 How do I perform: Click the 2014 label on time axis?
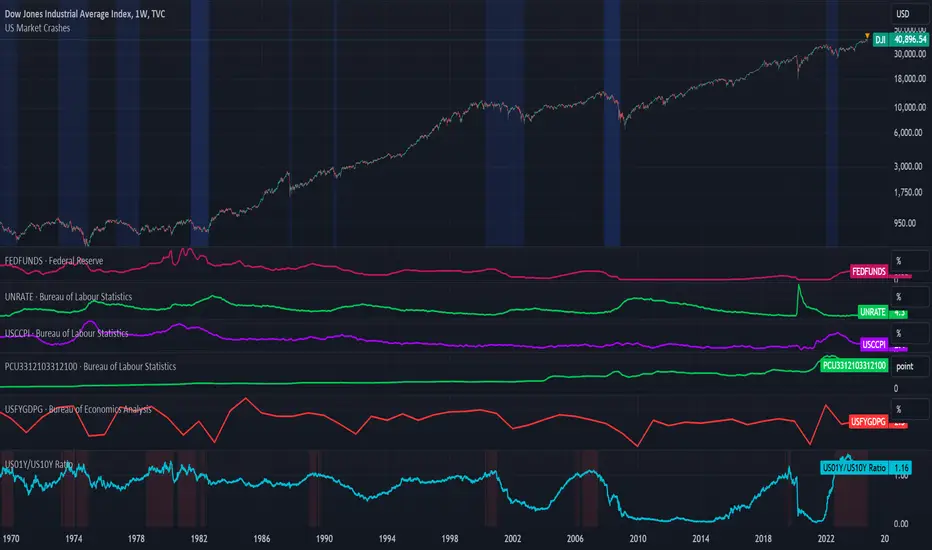701,538
